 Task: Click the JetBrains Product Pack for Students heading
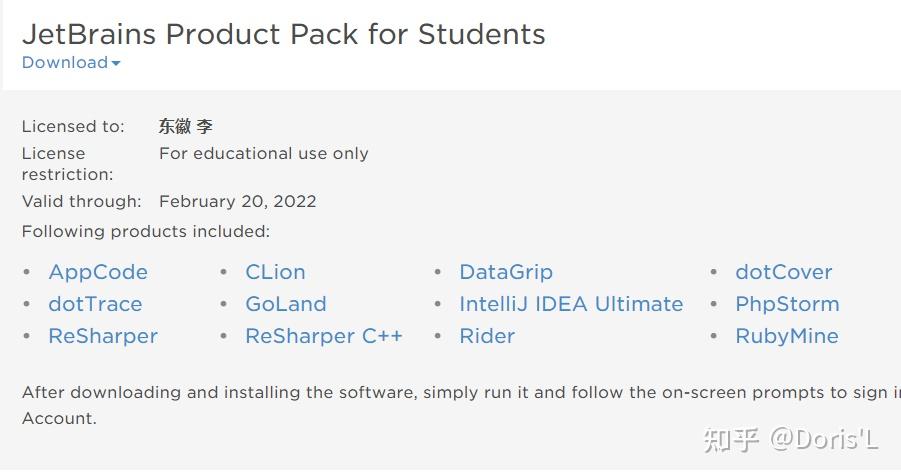(x=284, y=34)
